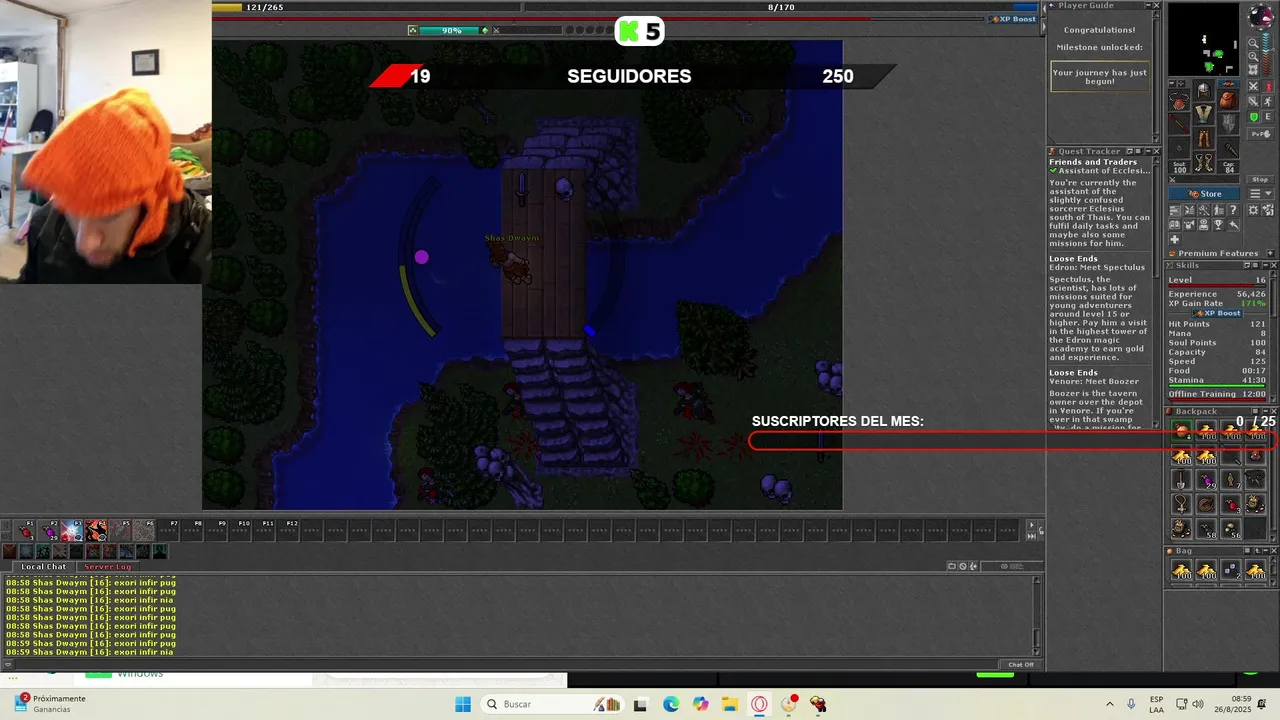Click the F1 health potion hotkey slot
The image size is (1280, 720).
[25, 530]
